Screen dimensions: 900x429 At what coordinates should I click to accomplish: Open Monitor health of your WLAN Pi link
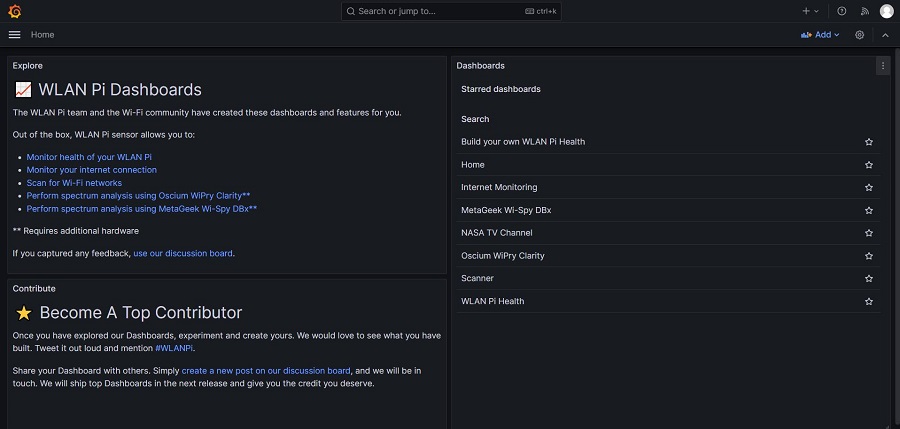click(89, 157)
